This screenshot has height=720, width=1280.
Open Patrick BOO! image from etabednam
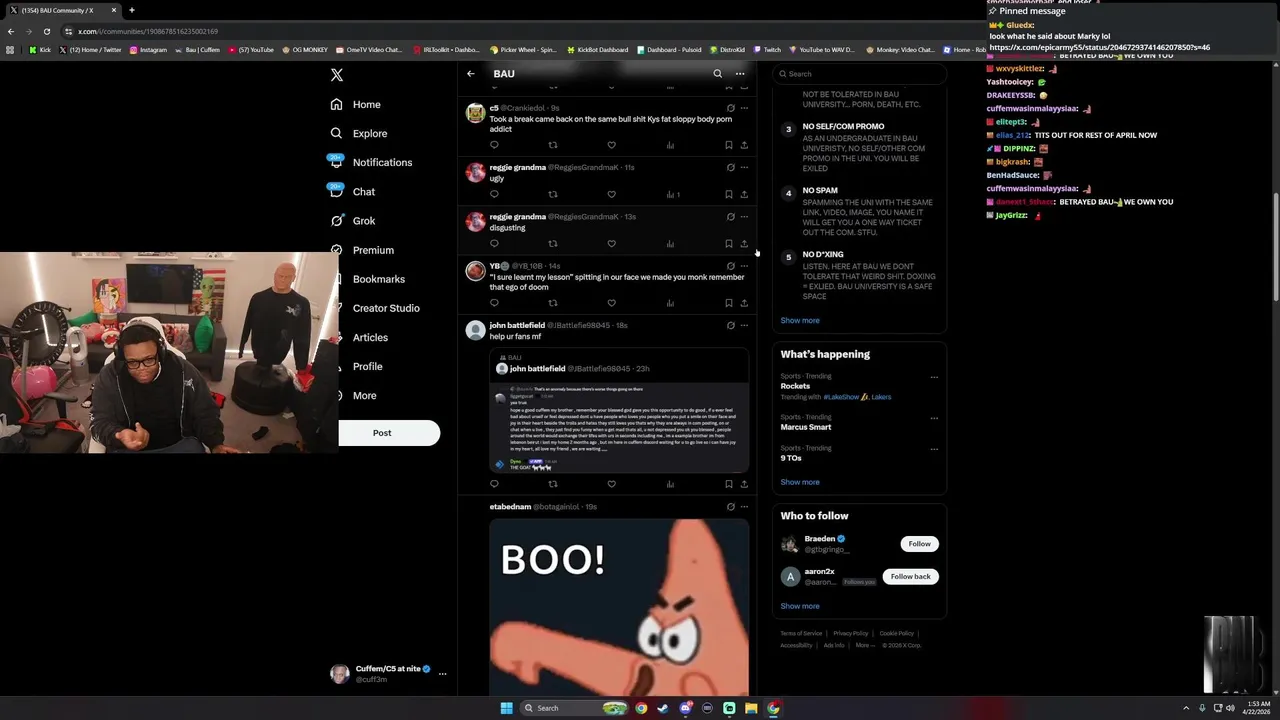(619, 607)
